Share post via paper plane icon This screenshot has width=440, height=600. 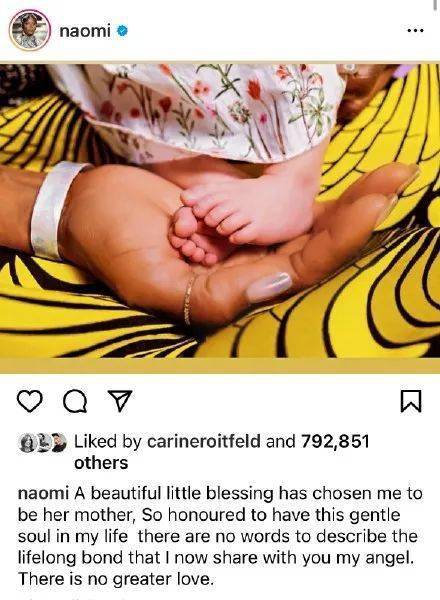pyautogui.click(x=120, y=401)
